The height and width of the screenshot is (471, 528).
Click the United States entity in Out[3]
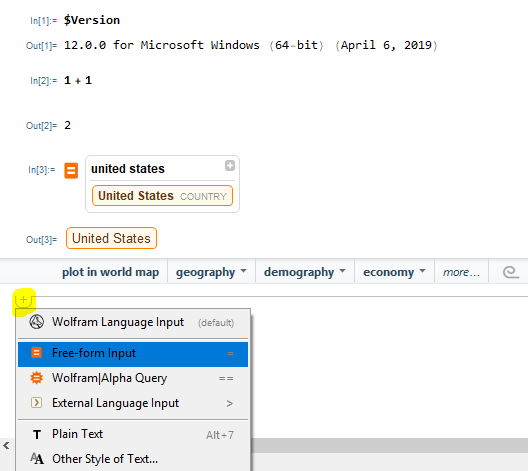[x=111, y=238]
